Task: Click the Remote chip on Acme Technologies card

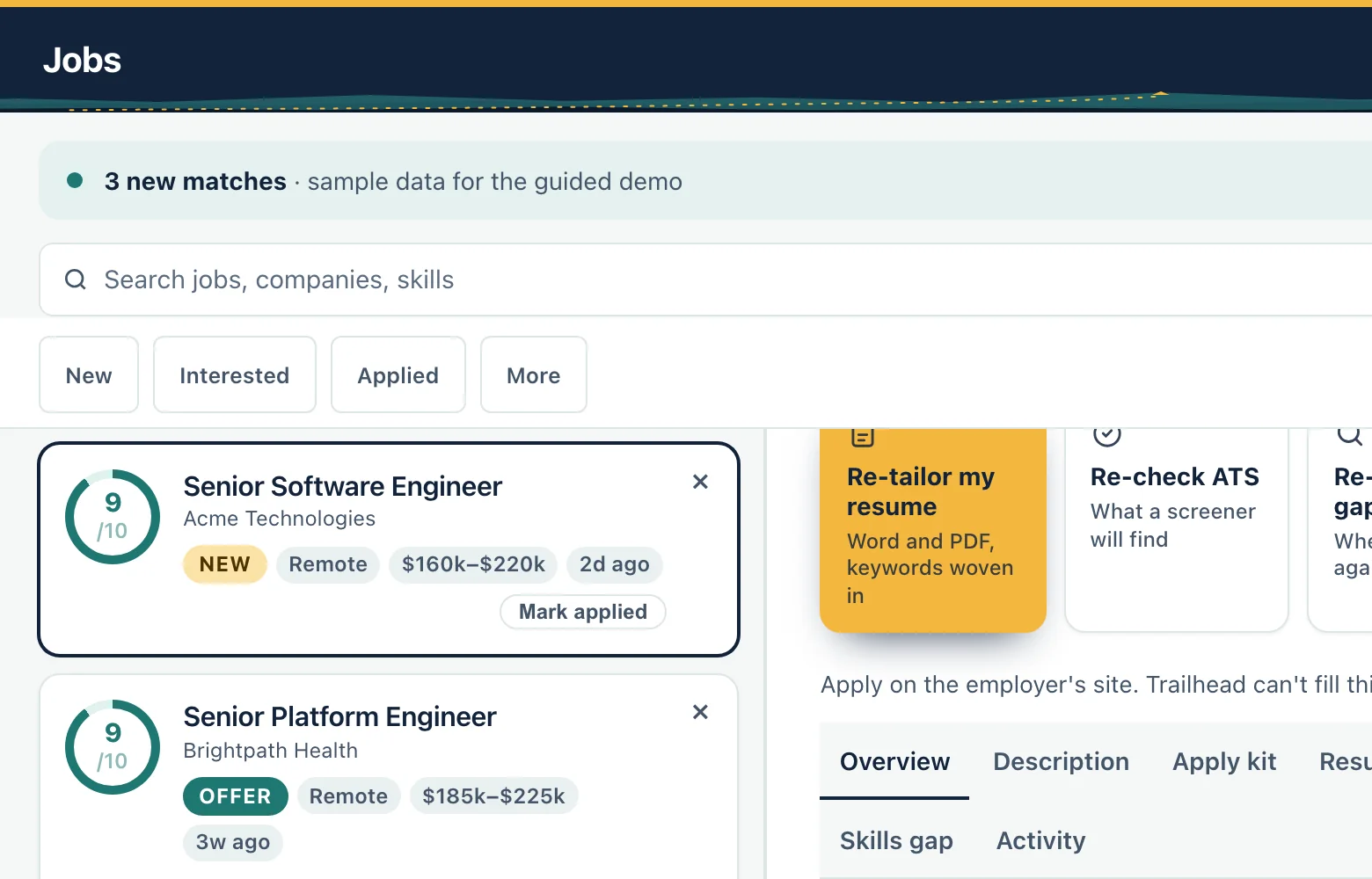Action: 328,564
